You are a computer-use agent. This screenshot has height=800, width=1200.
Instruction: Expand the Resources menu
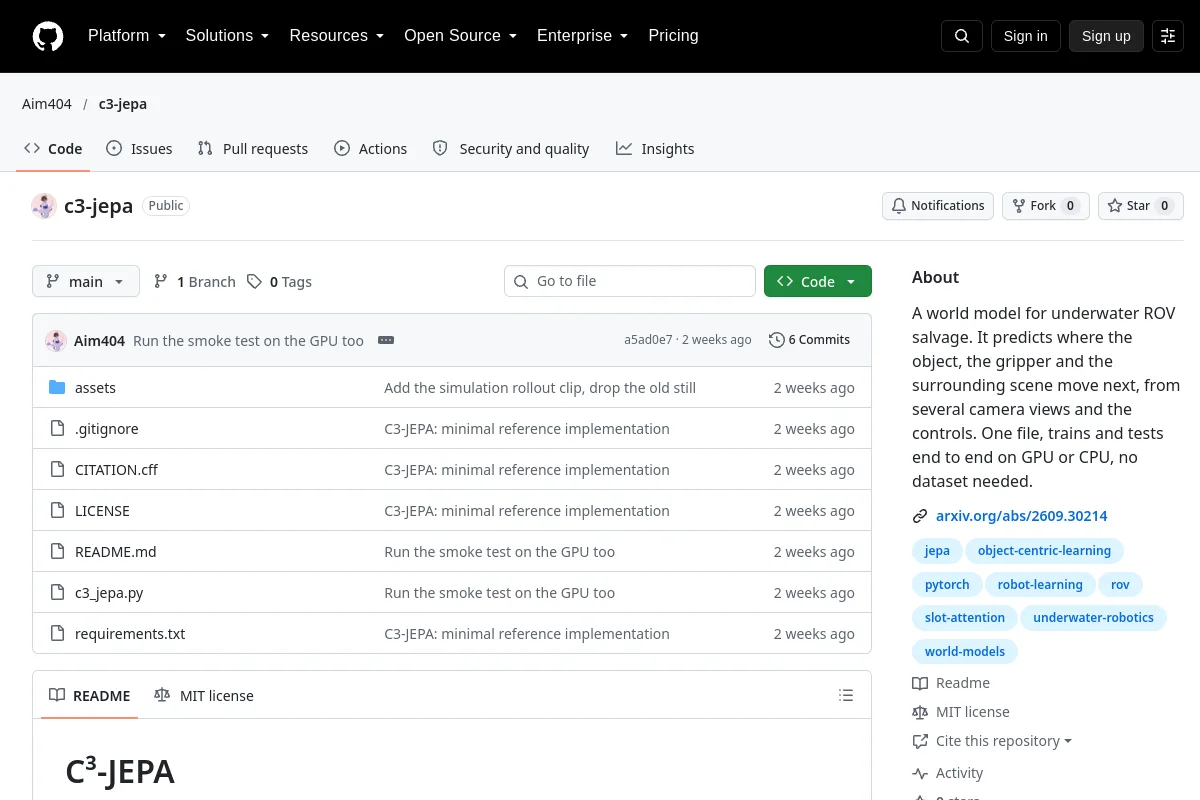point(337,36)
